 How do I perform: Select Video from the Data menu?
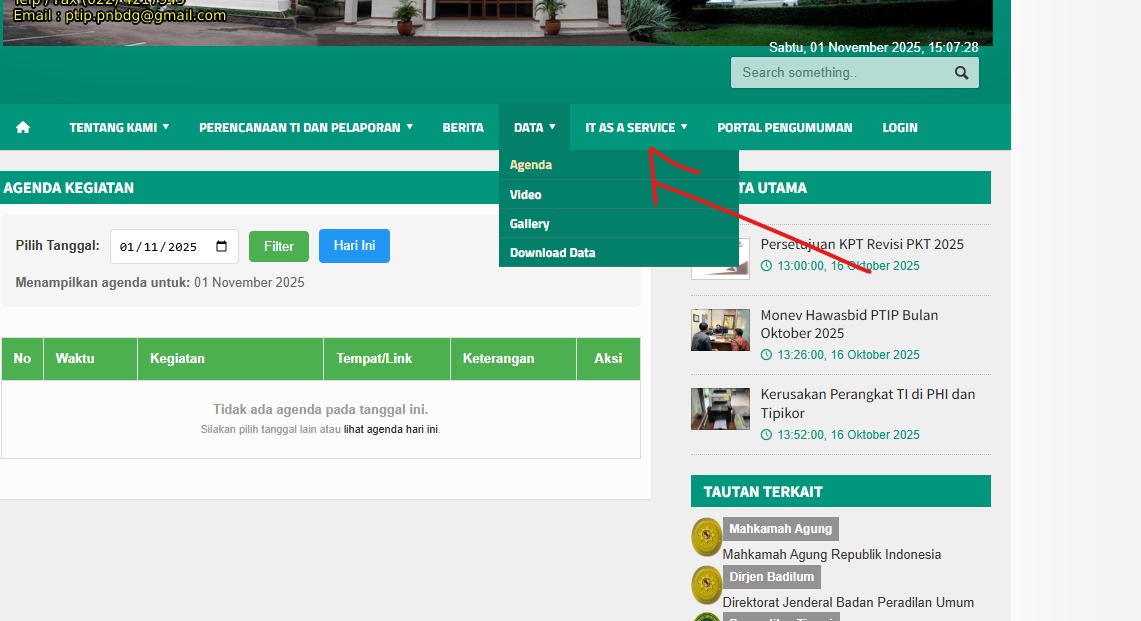526,195
